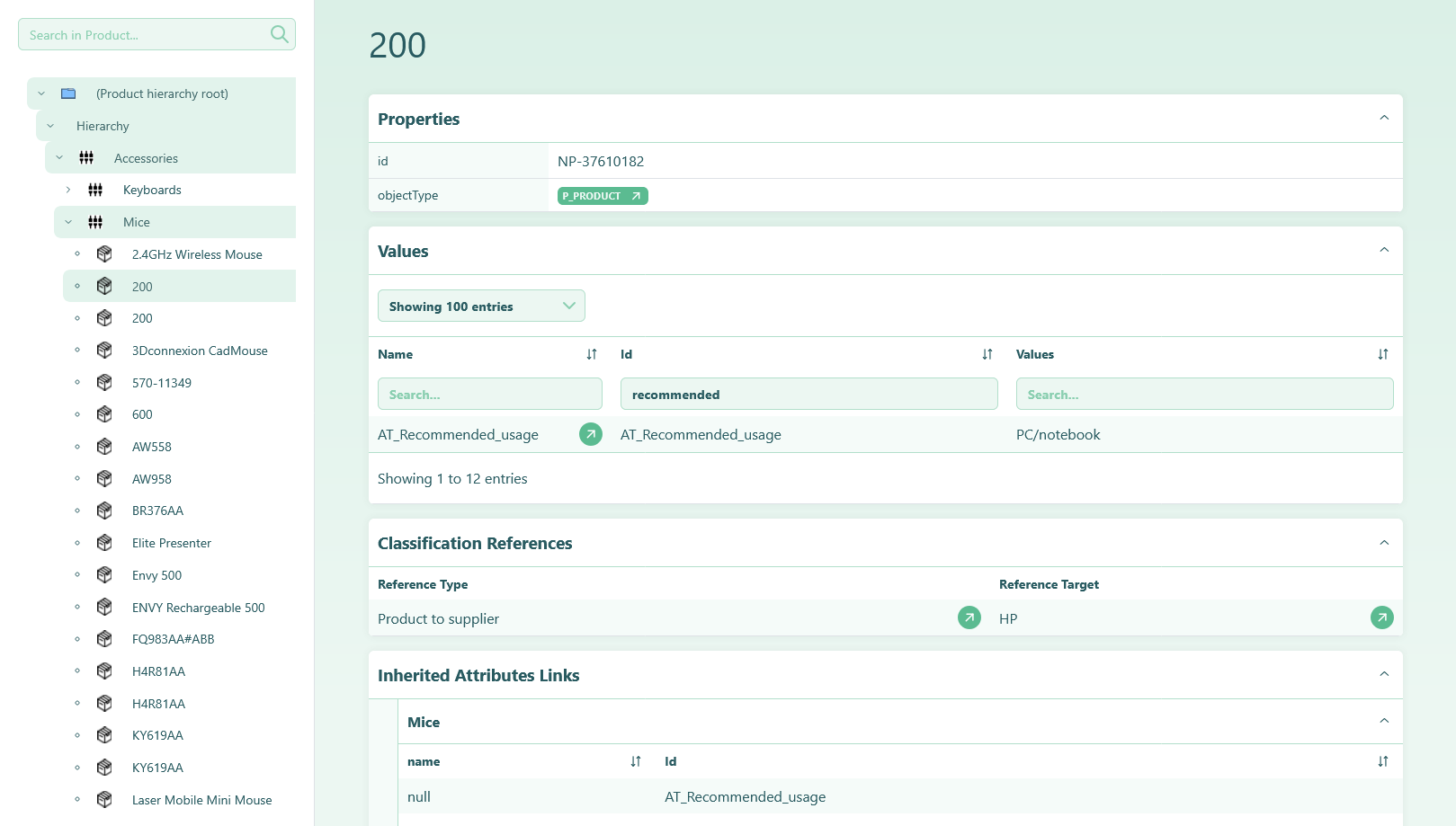Click the Values column search field
This screenshot has width=1456, height=826.
(x=1205, y=394)
